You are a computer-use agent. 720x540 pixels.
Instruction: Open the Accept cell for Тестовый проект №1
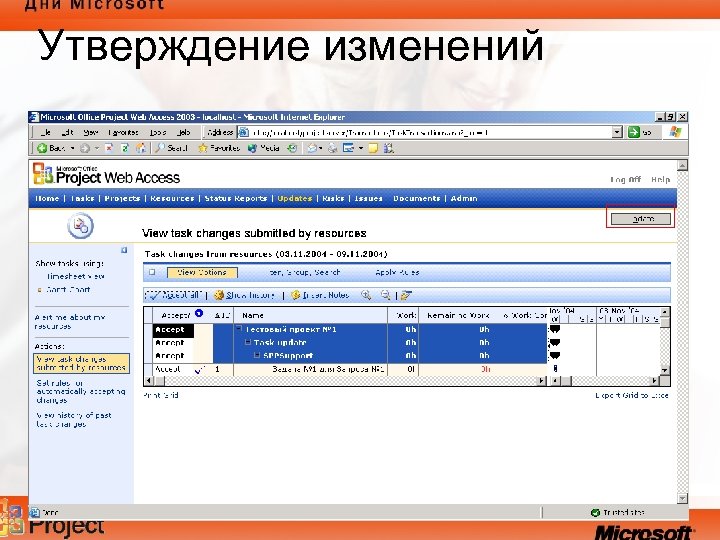pos(173,330)
